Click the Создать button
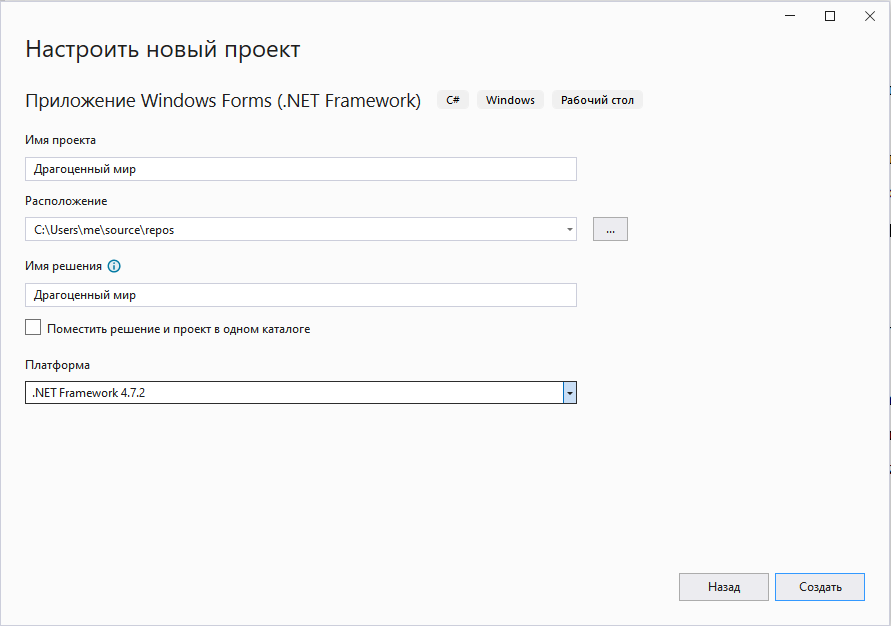The height and width of the screenshot is (626, 891). click(x=820, y=587)
